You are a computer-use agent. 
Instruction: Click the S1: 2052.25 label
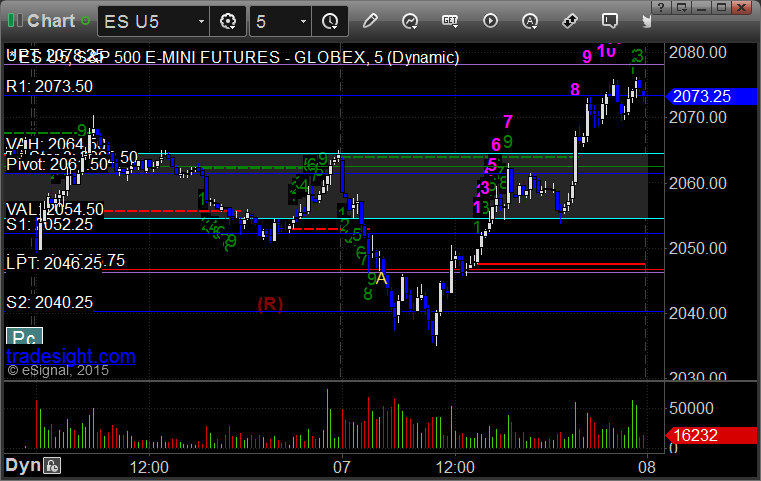[x=50, y=224]
